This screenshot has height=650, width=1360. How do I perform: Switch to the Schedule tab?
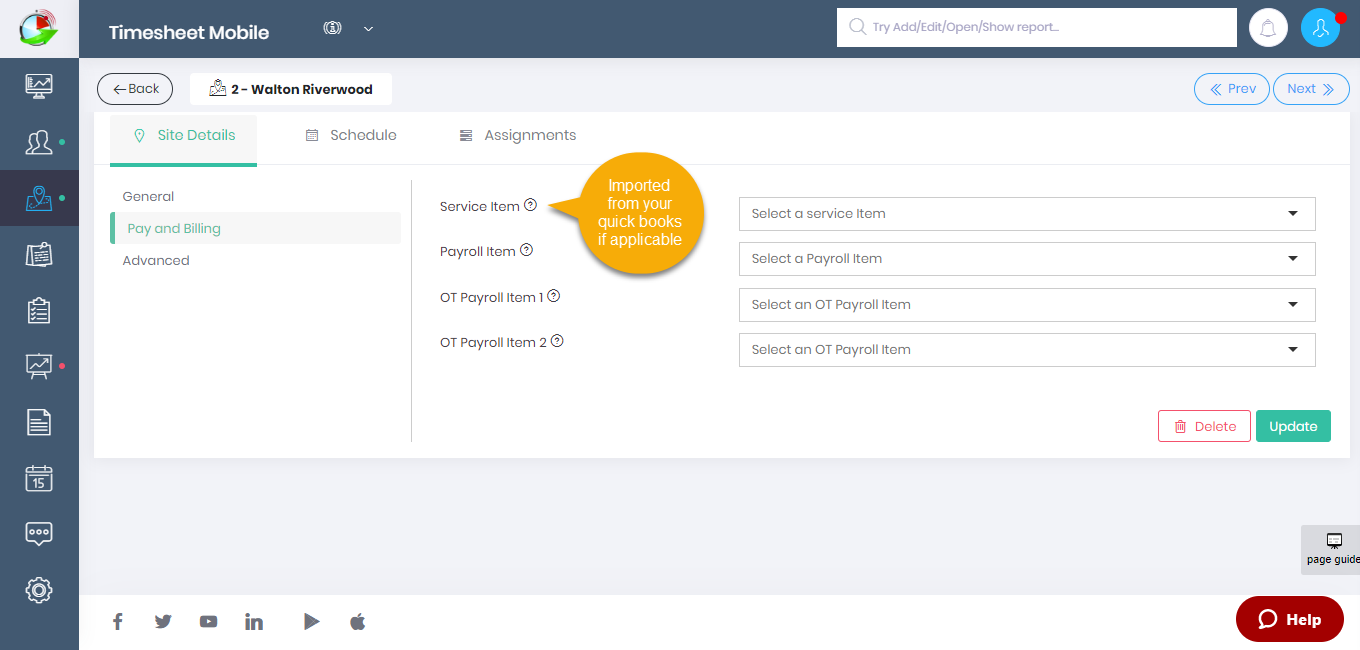click(x=351, y=136)
